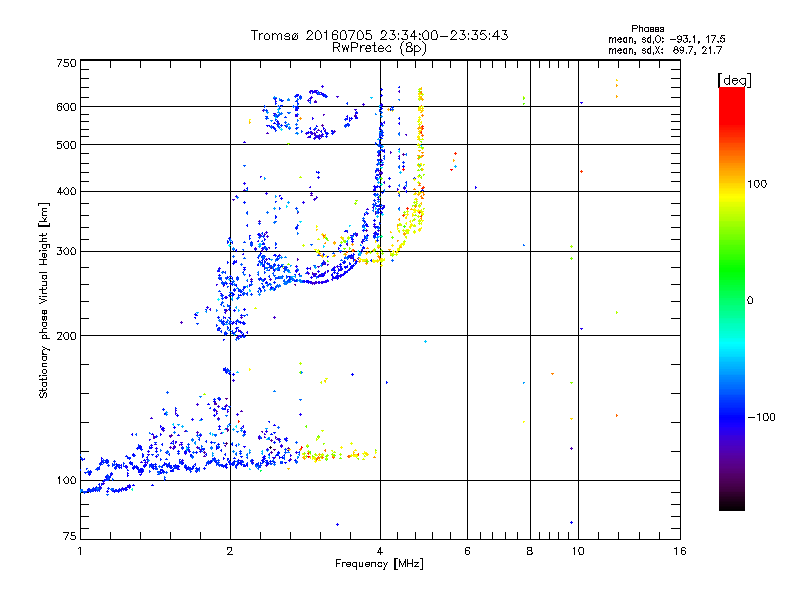This screenshot has width=800, height=600.
Task: Click the y-axis tick label '400'
Action: click(66, 192)
